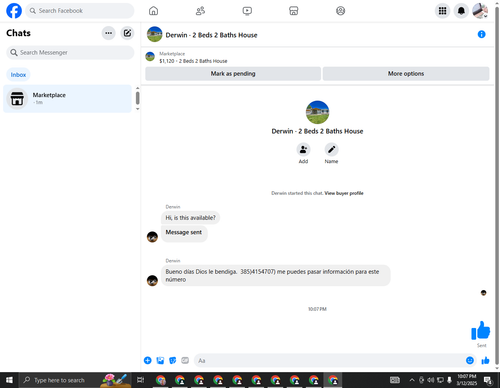Open the Marketplace chat thread
The image size is (500, 388).
(67, 99)
